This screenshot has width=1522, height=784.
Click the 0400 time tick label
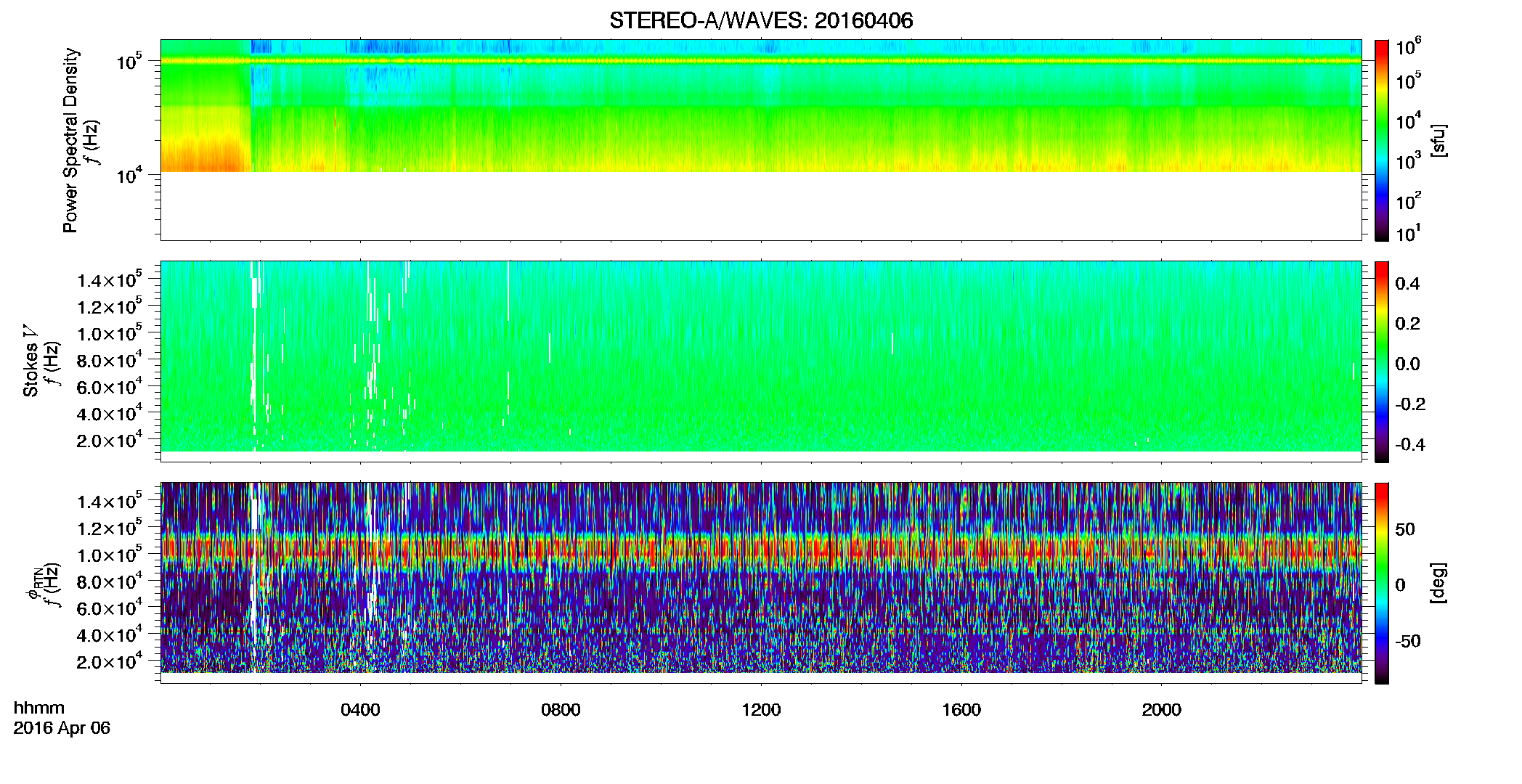[360, 709]
